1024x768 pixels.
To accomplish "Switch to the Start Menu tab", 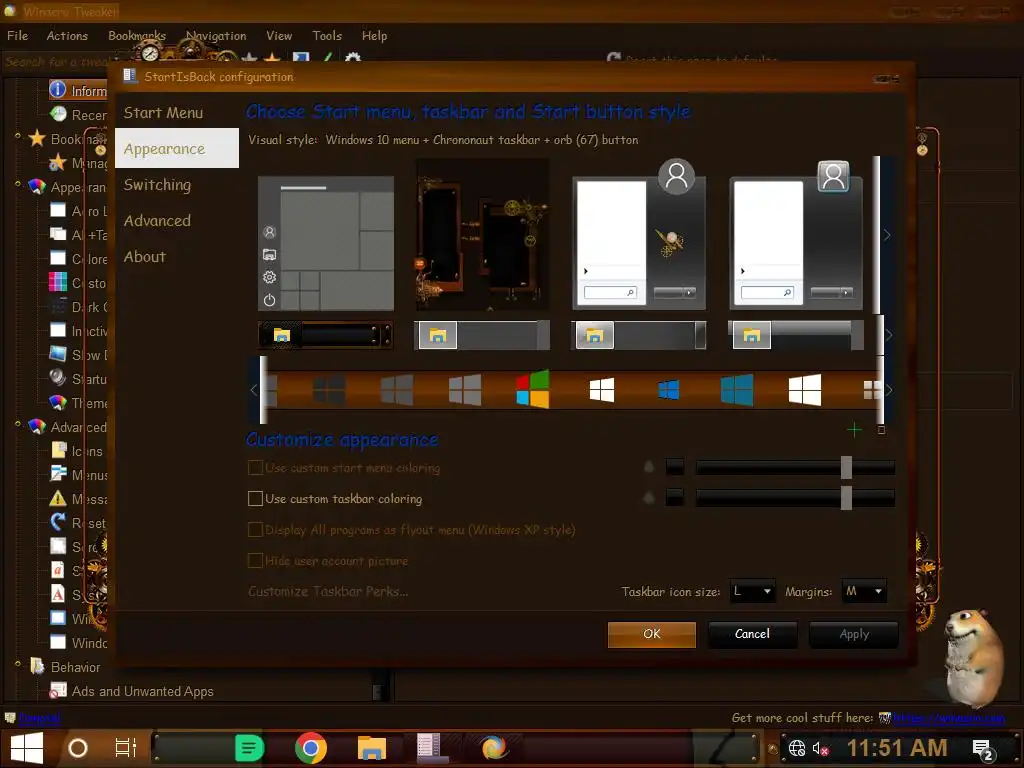I will pyautogui.click(x=177, y=112).
